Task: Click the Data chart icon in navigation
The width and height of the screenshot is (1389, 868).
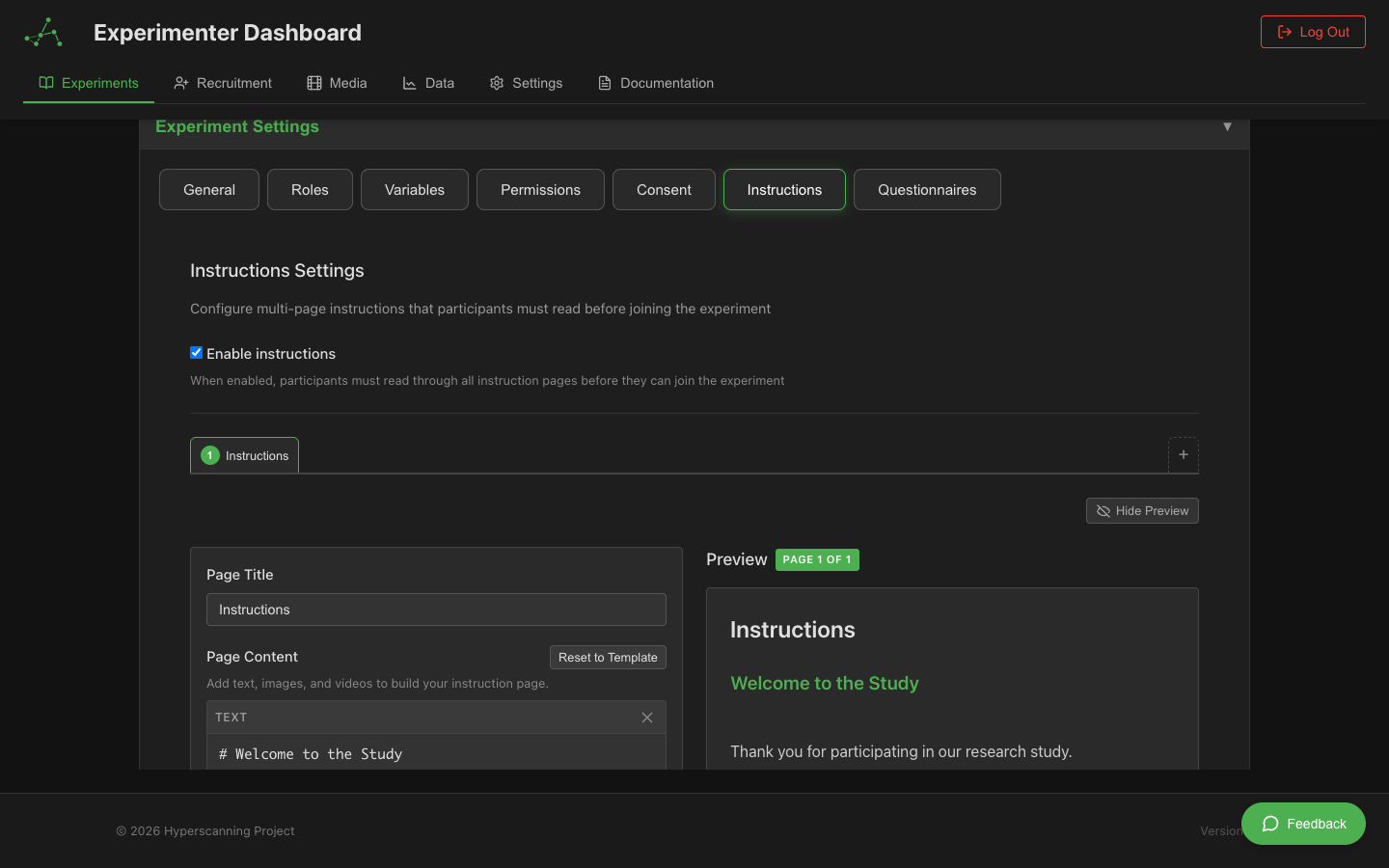Action: pyautogui.click(x=407, y=83)
